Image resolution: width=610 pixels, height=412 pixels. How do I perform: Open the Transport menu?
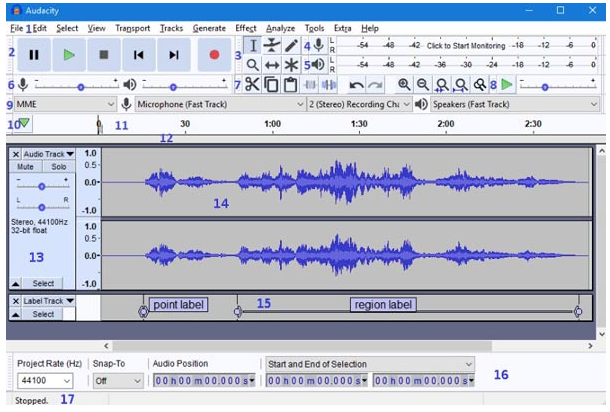132,28
